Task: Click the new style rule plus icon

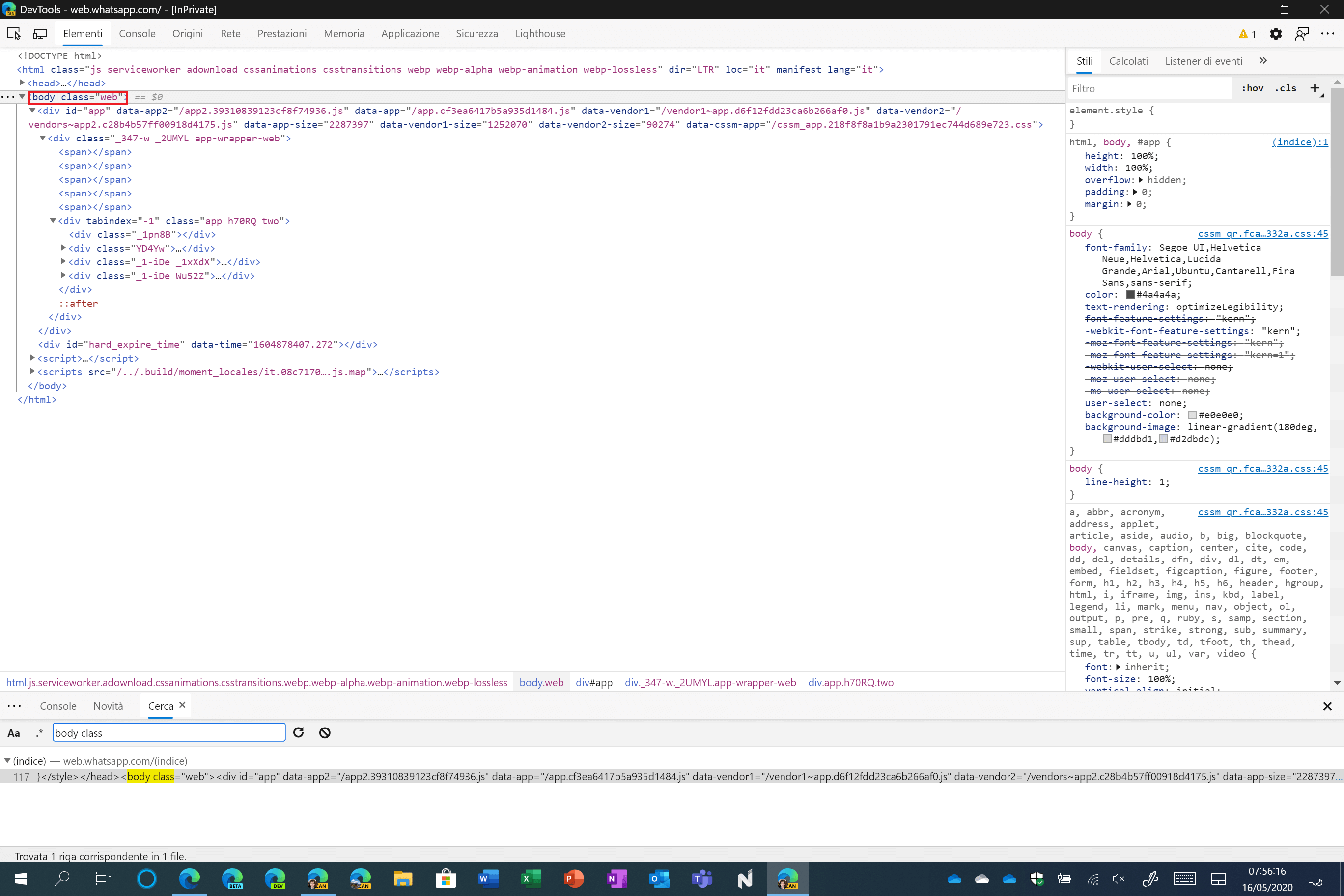Action: pos(1315,88)
